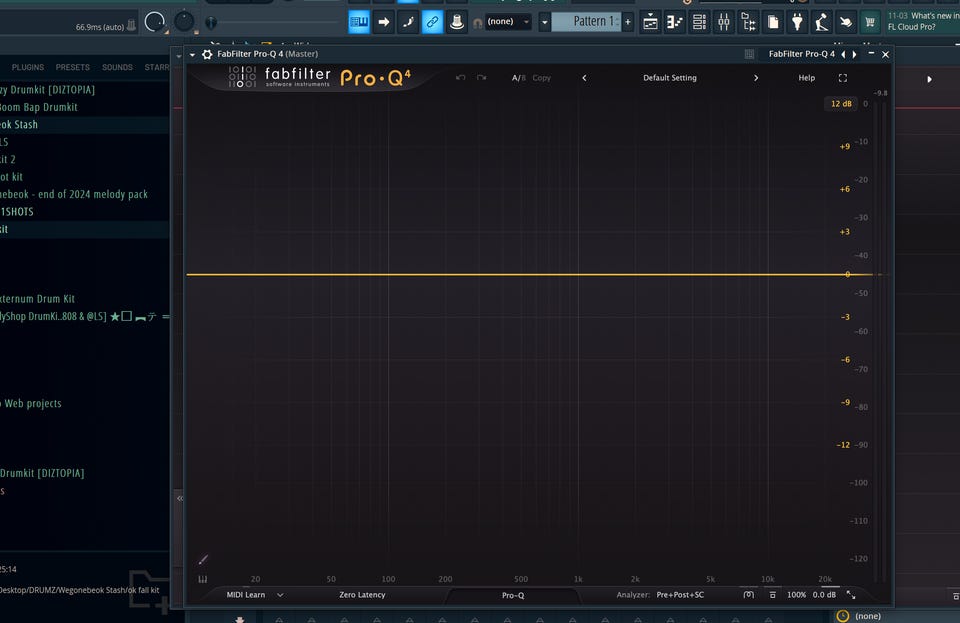The image size is (960, 623).
Task: Change the Zero Latency processing mode
Action: pos(362,595)
